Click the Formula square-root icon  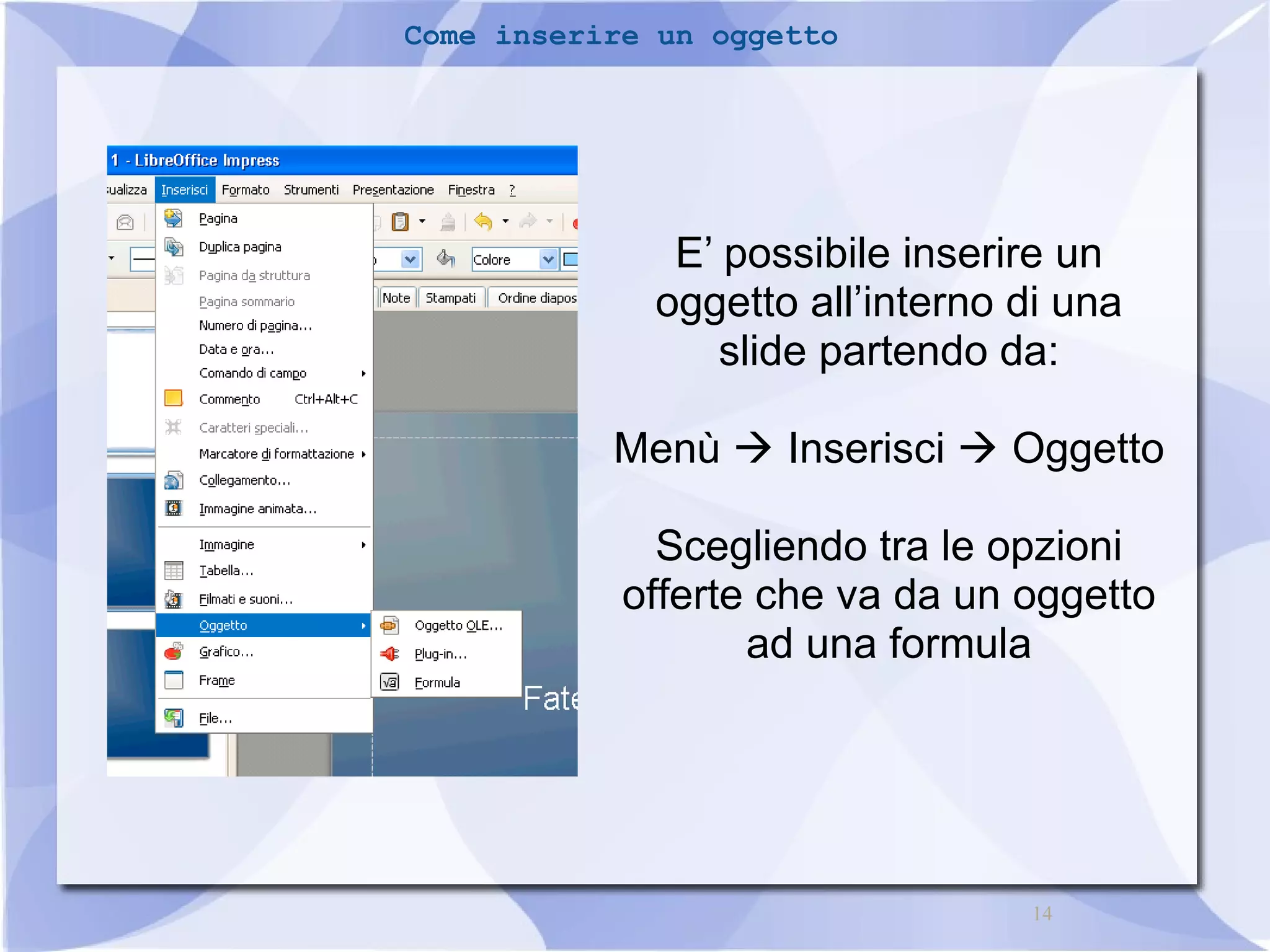389,682
